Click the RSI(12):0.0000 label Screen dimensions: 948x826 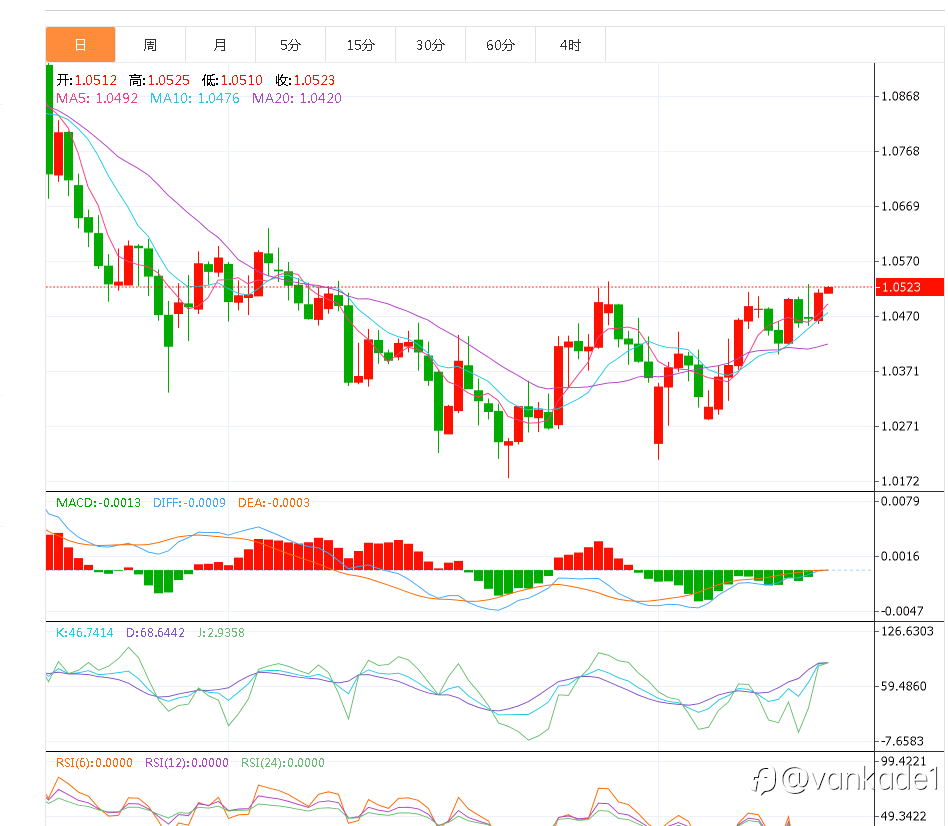coord(187,763)
